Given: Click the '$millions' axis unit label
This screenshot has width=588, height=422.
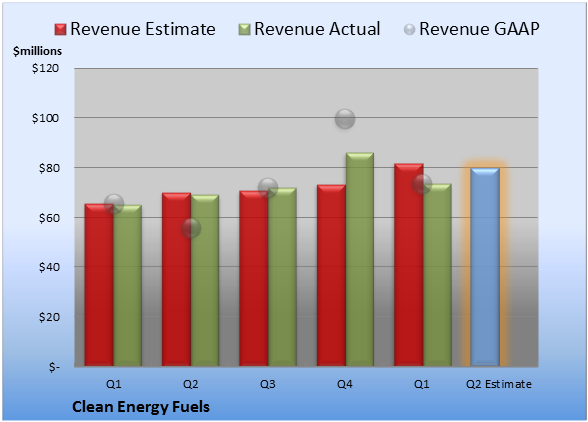Looking at the screenshot, I should (x=37, y=51).
